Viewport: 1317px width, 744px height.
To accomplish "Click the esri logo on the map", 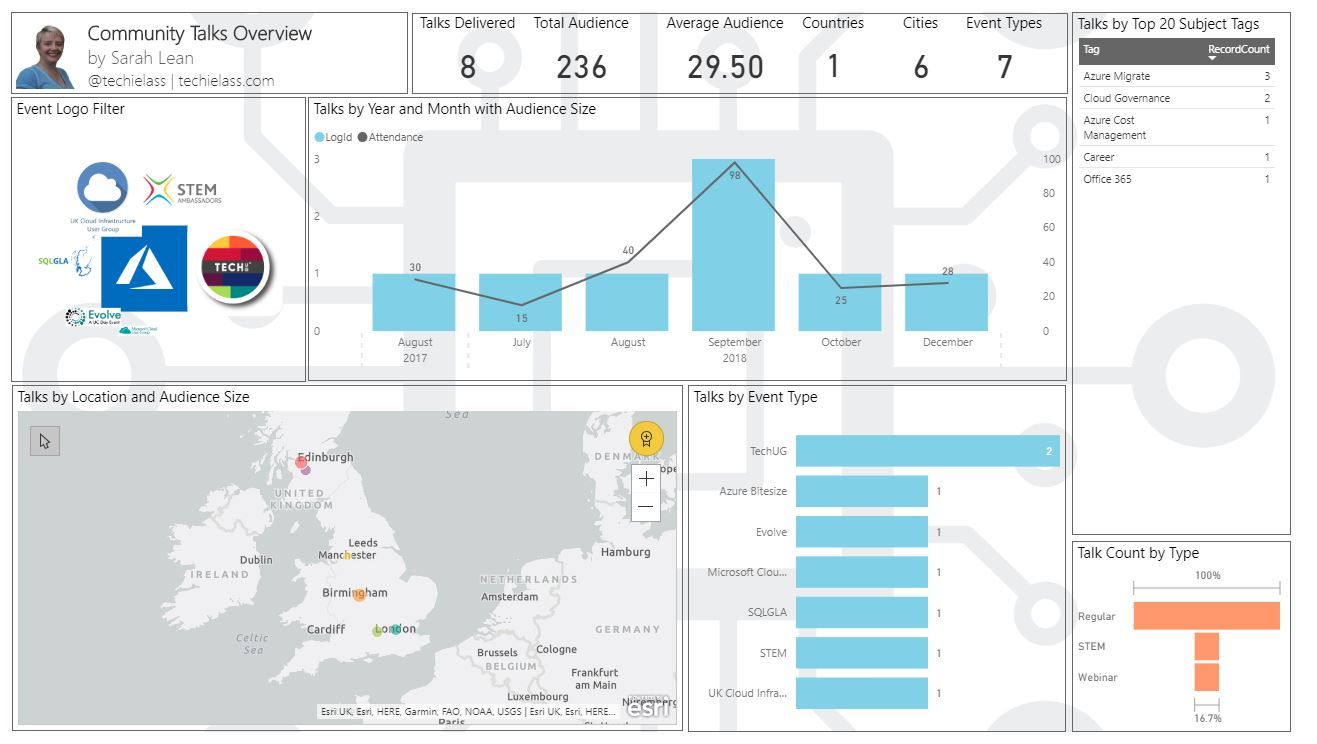I will click(x=647, y=708).
